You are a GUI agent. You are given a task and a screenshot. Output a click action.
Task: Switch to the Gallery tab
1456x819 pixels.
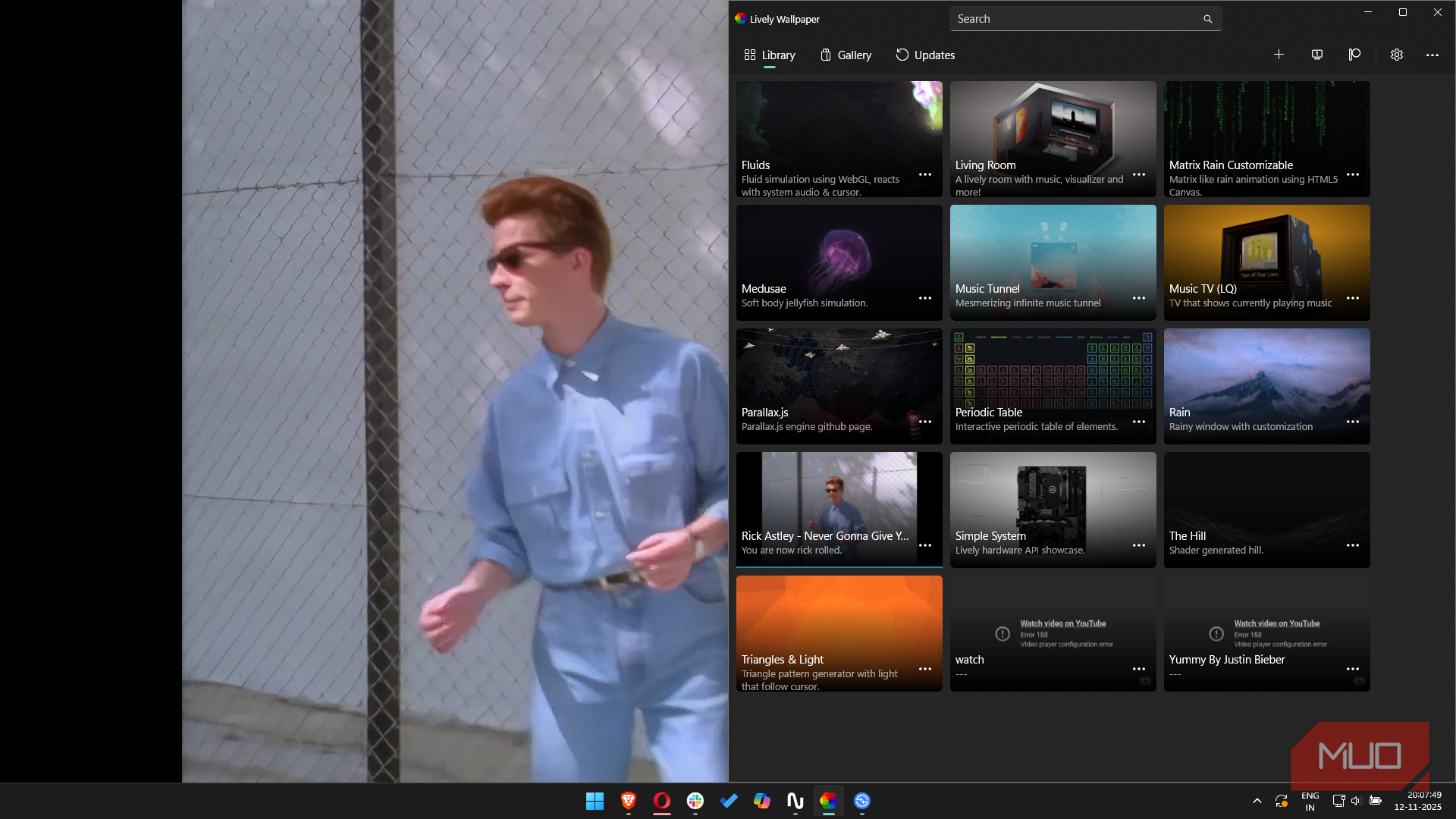[846, 55]
